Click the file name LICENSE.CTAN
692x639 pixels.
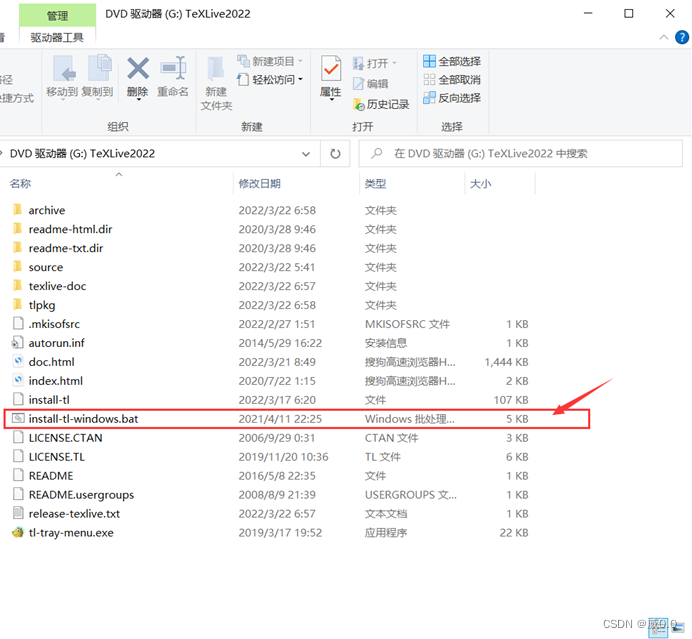(65, 438)
